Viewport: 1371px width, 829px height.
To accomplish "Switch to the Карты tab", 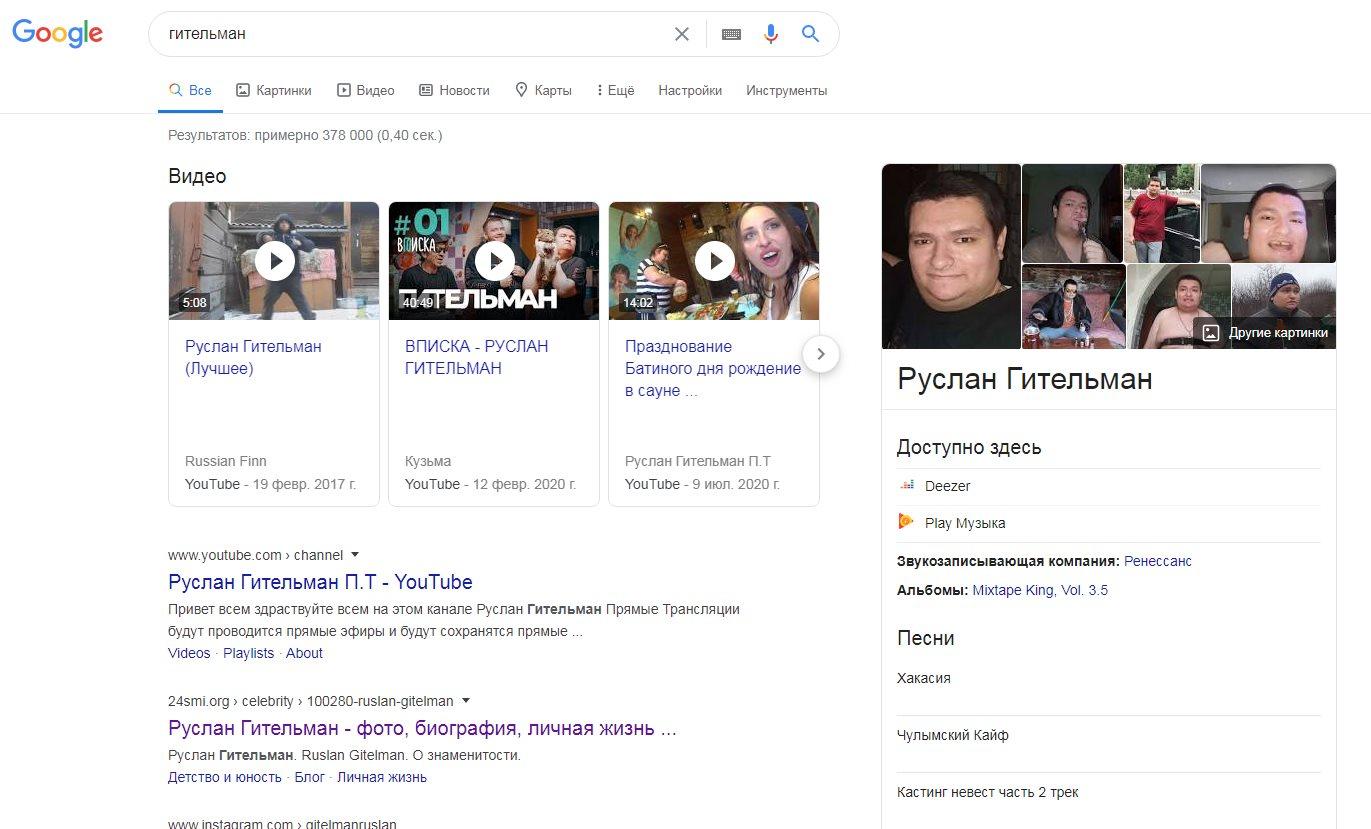I will pyautogui.click(x=543, y=90).
